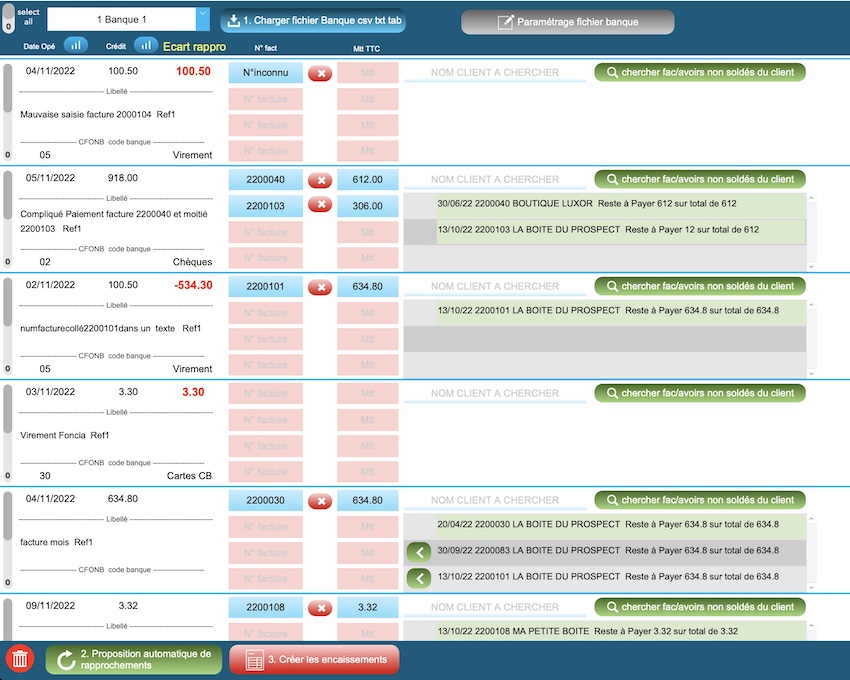Open 'Paramétrage fichier banque' settings
Screen dimensions: 850x680
568,22
